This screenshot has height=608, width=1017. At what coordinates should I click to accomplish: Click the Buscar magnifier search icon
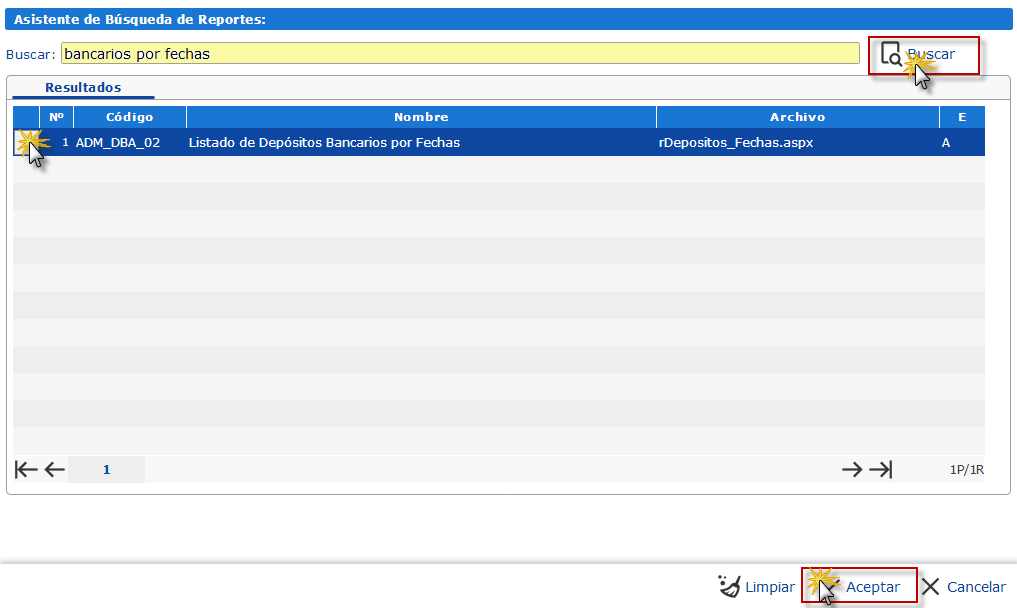(893, 55)
